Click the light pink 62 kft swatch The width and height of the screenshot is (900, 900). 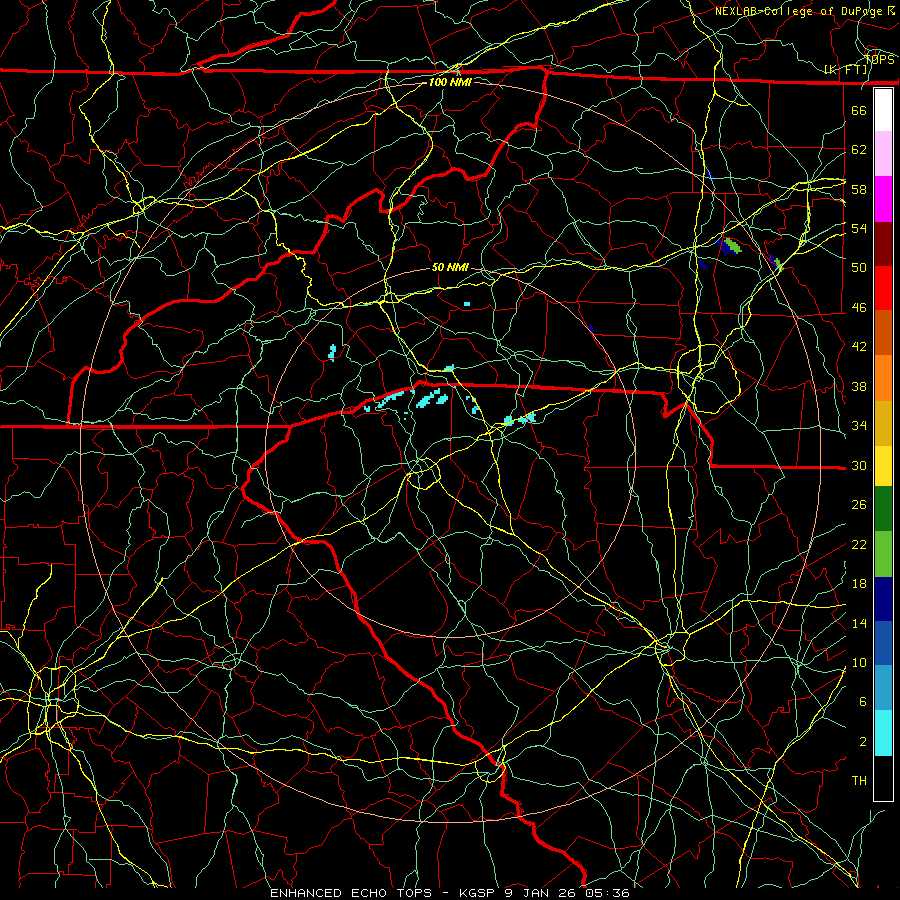pos(883,154)
